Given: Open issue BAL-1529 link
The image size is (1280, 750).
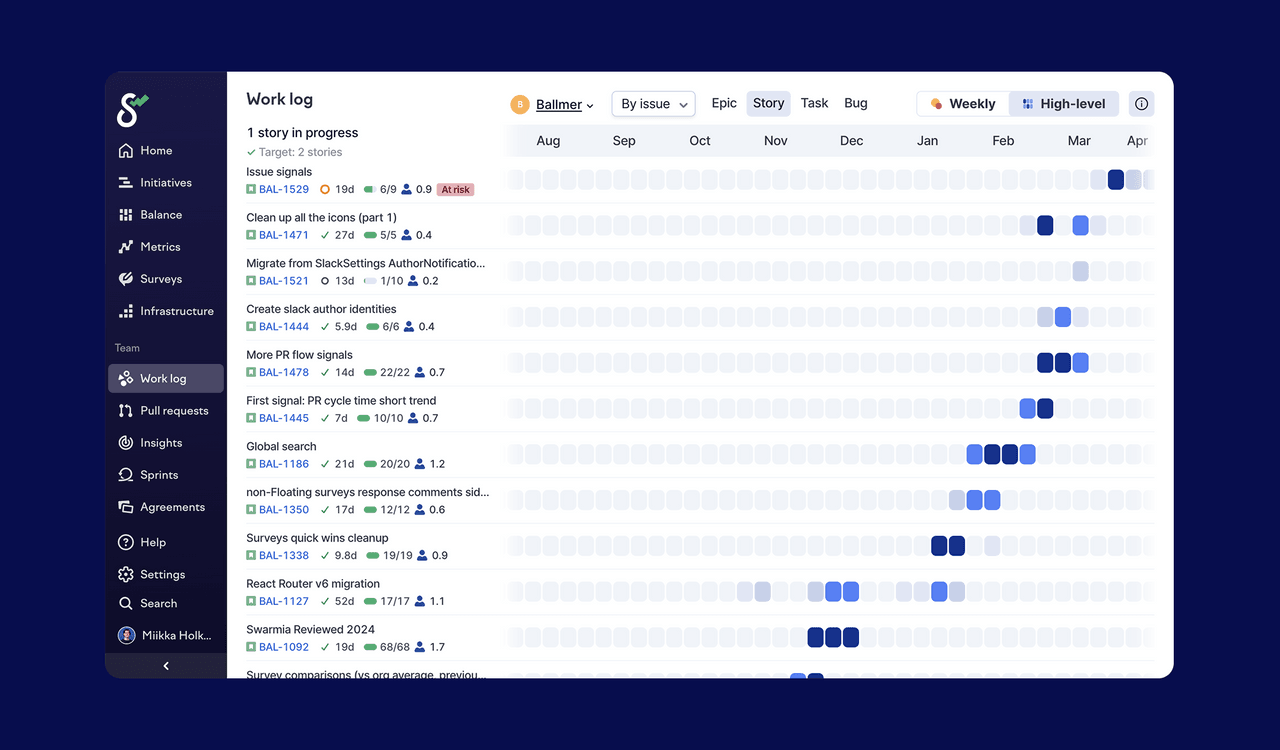Looking at the screenshot, I should [x=284, y=189].
